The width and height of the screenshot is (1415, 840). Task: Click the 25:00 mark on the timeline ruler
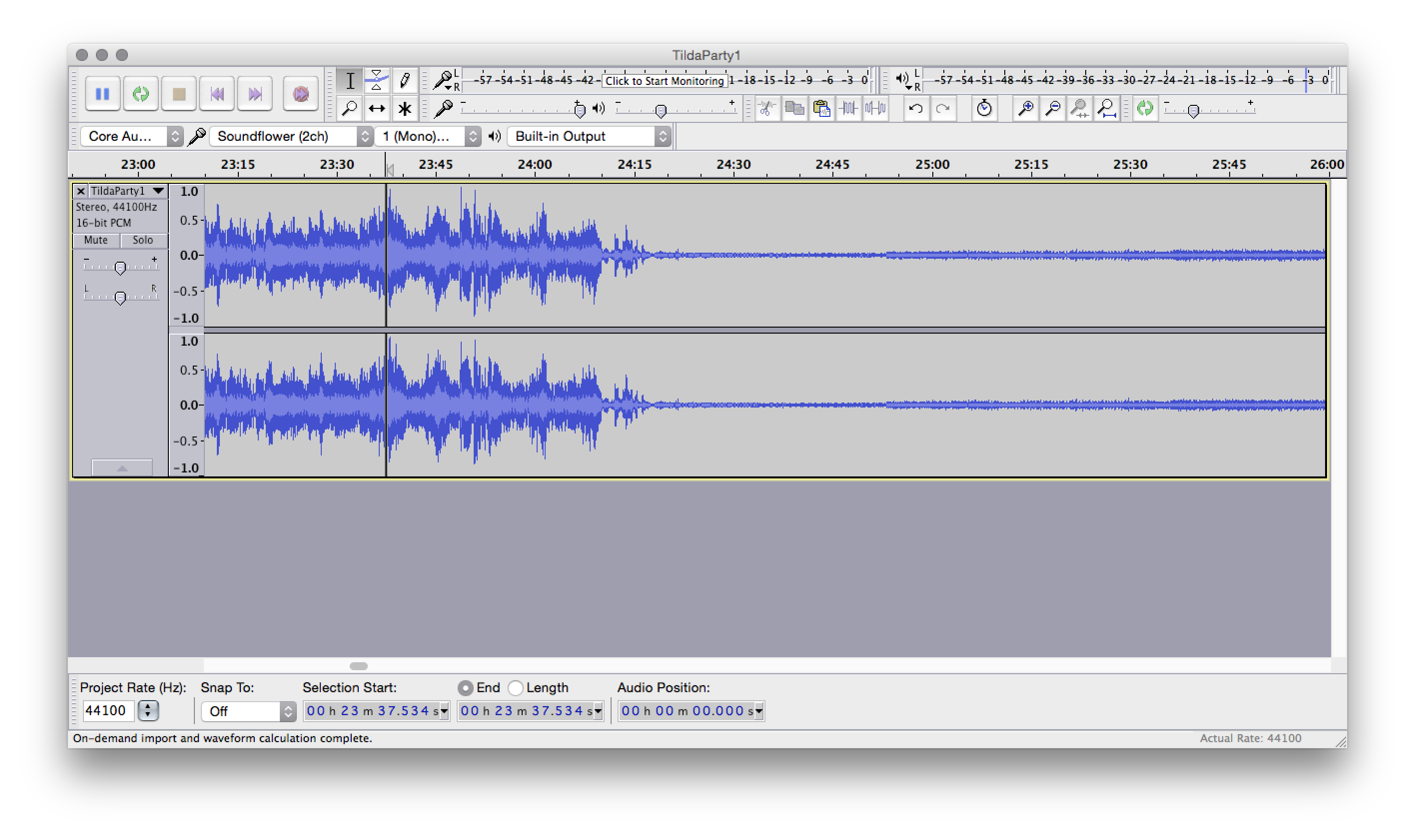pos(932,165)
